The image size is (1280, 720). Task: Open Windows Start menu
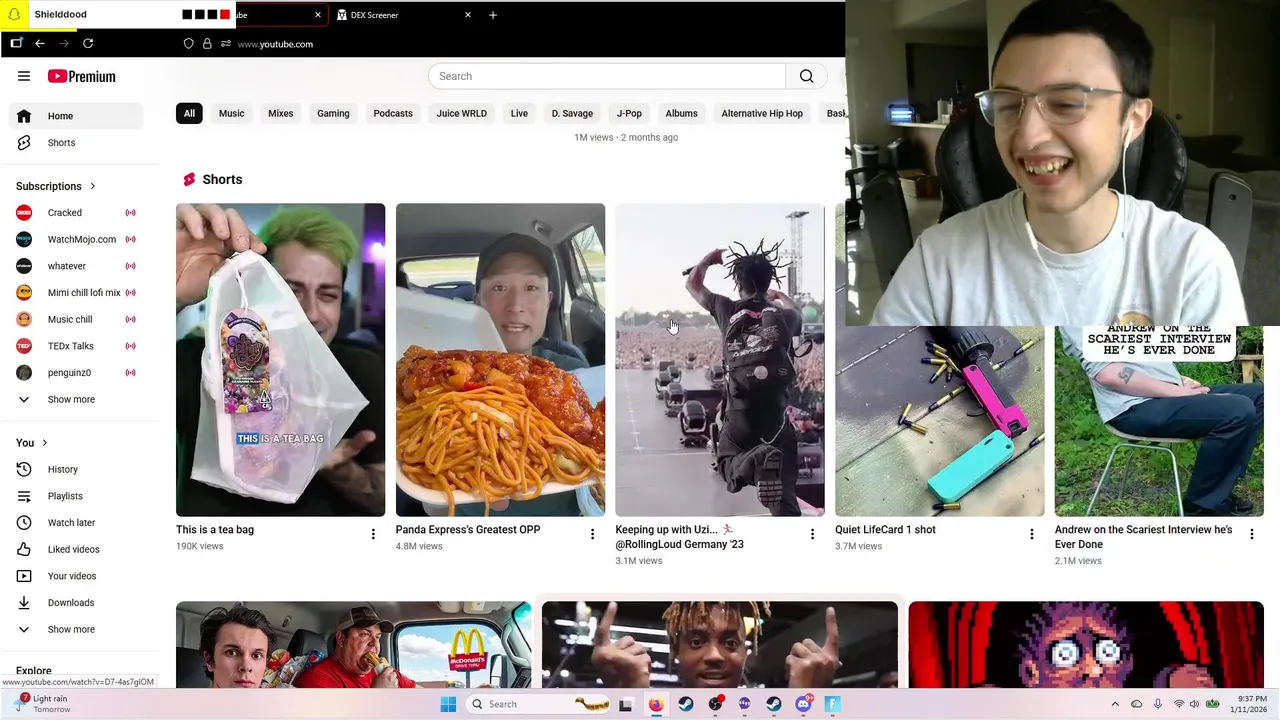[448, 704]
